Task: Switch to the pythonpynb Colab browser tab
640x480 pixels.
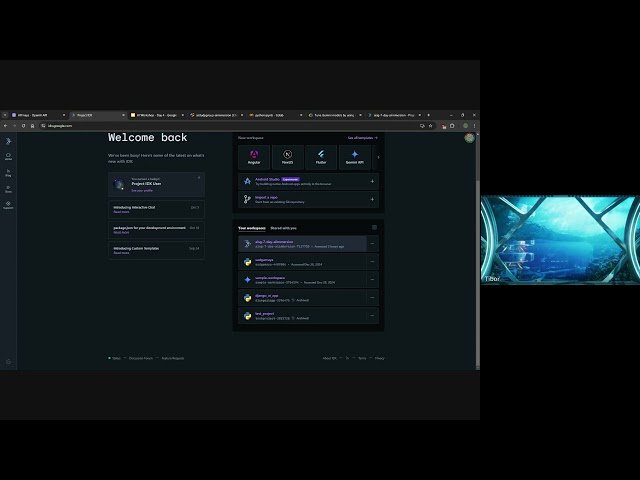Action: 276,115
